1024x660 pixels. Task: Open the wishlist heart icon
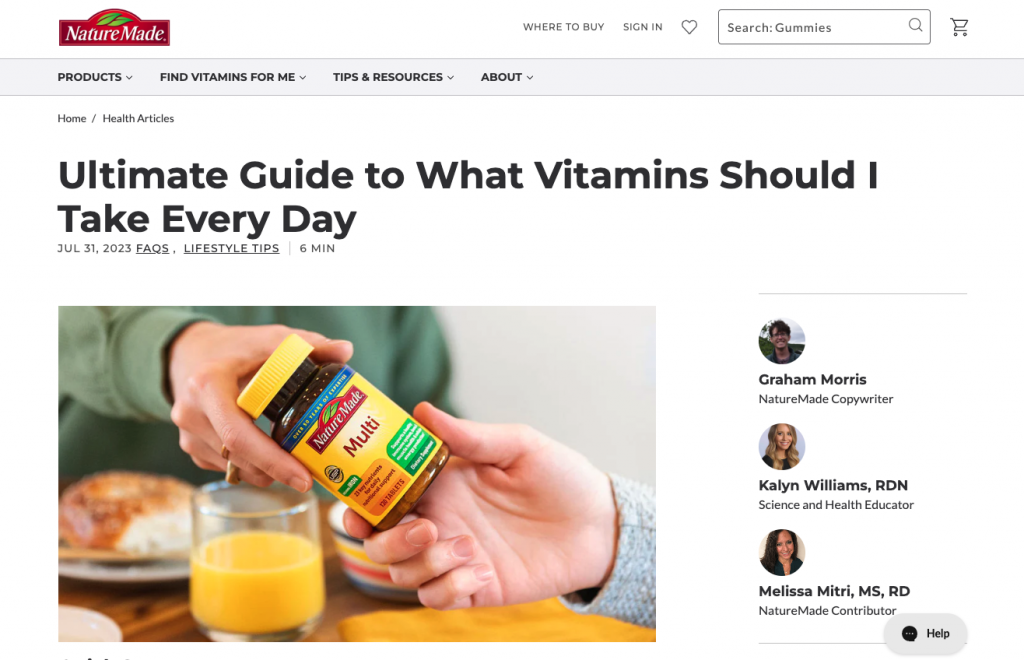689,27
